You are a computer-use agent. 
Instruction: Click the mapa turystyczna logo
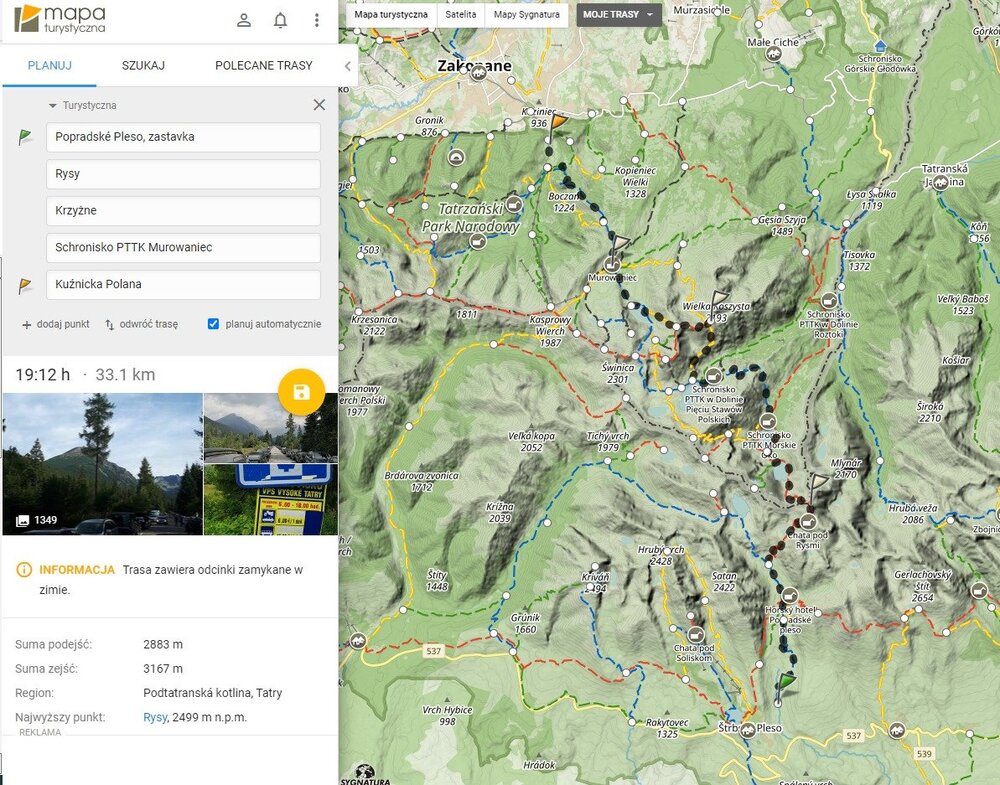click(60, 18)
